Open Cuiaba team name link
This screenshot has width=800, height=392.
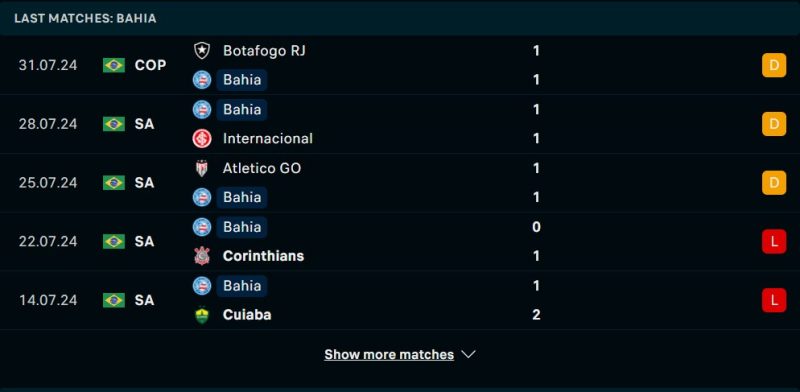point(247,314)
